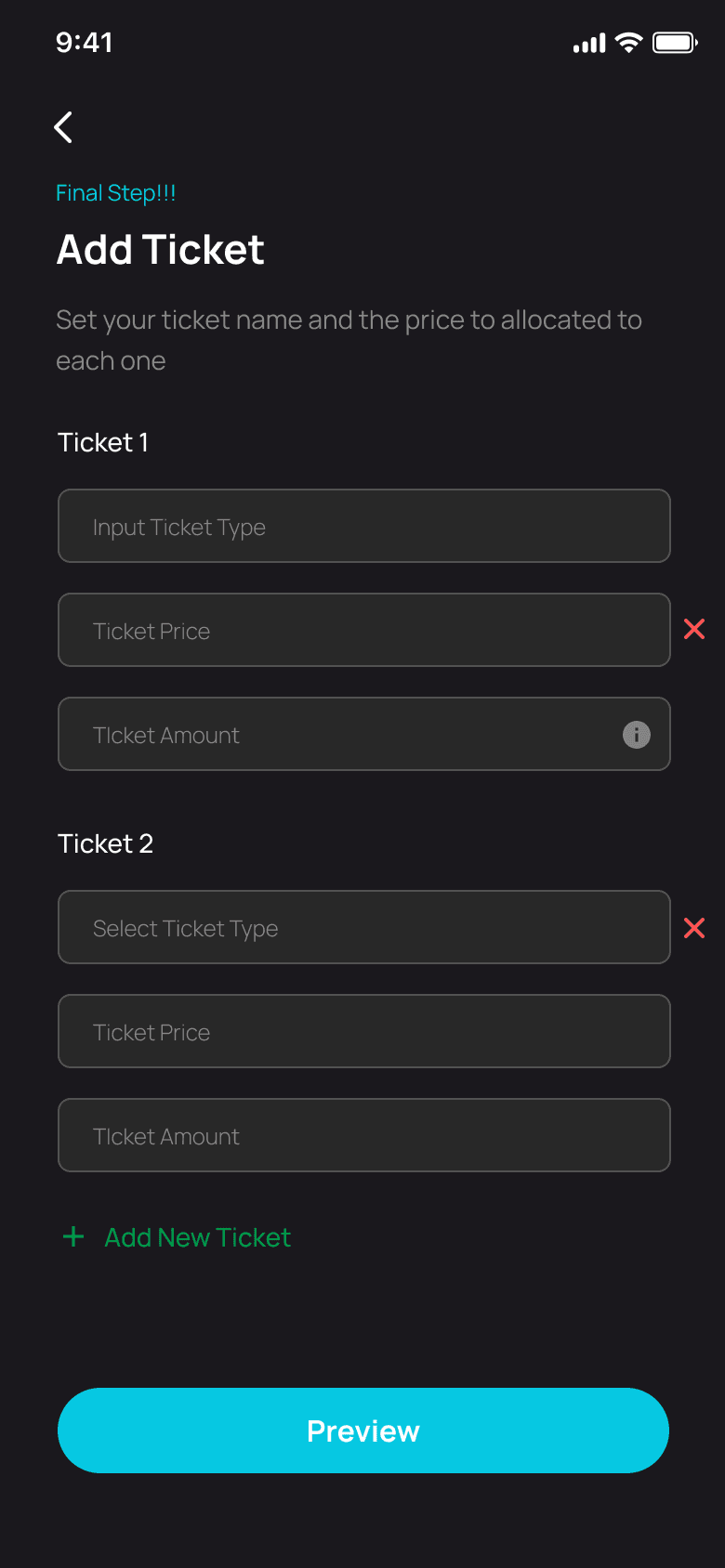Screen dimensions: 725x1568
Task: Tap the battery status icon
Action: pos(675,43)
